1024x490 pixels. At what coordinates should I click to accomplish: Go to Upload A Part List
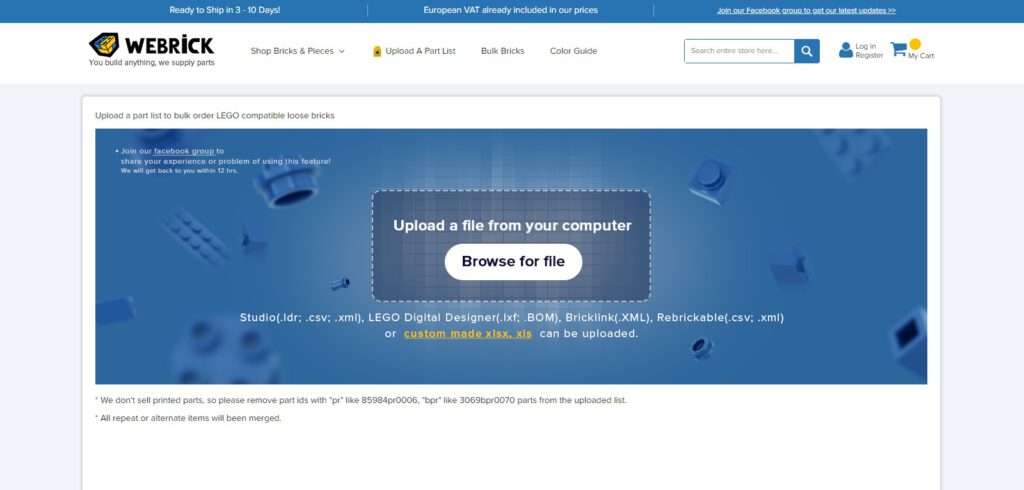tap(421, 51)
